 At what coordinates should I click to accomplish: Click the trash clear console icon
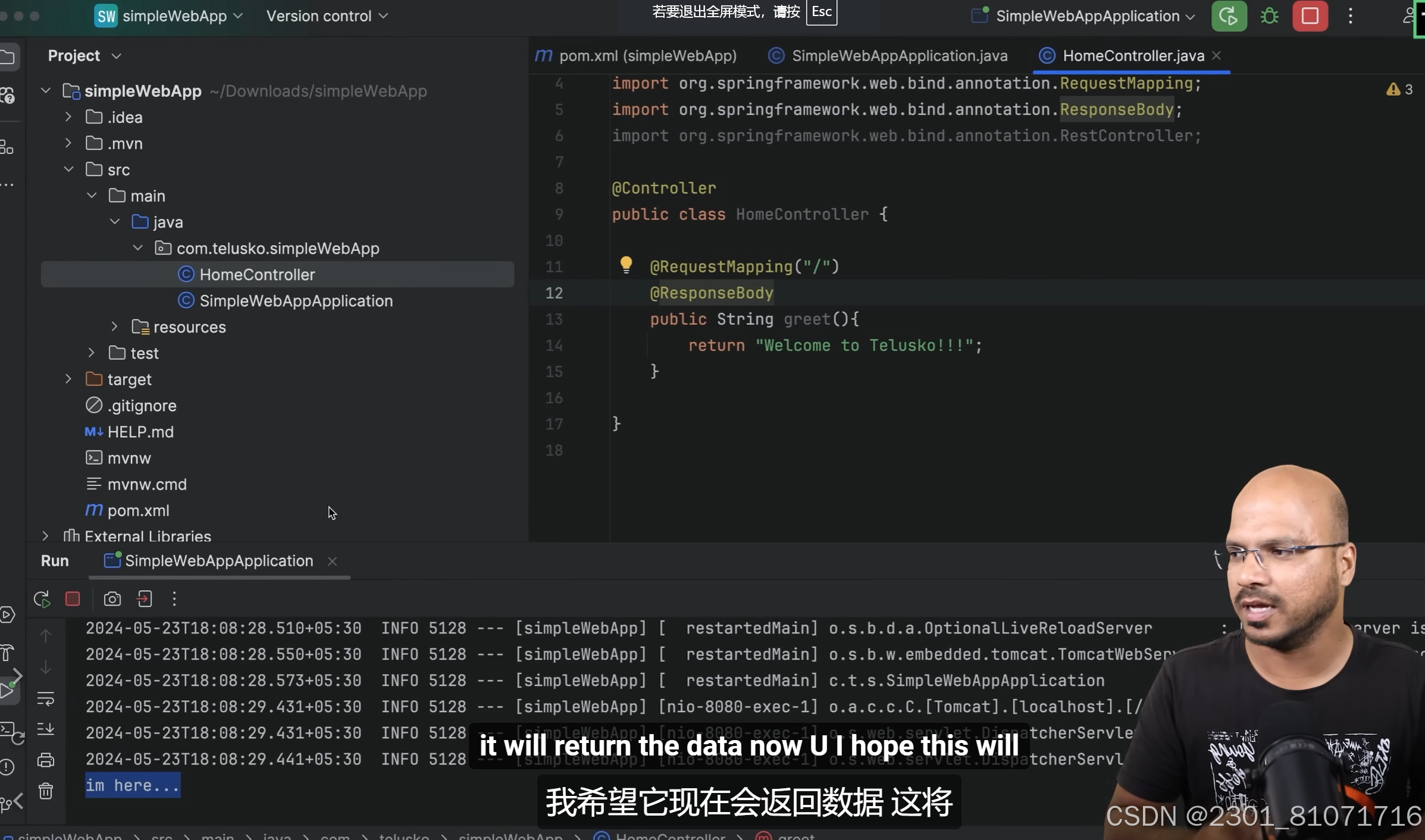[x=46, y=791]
